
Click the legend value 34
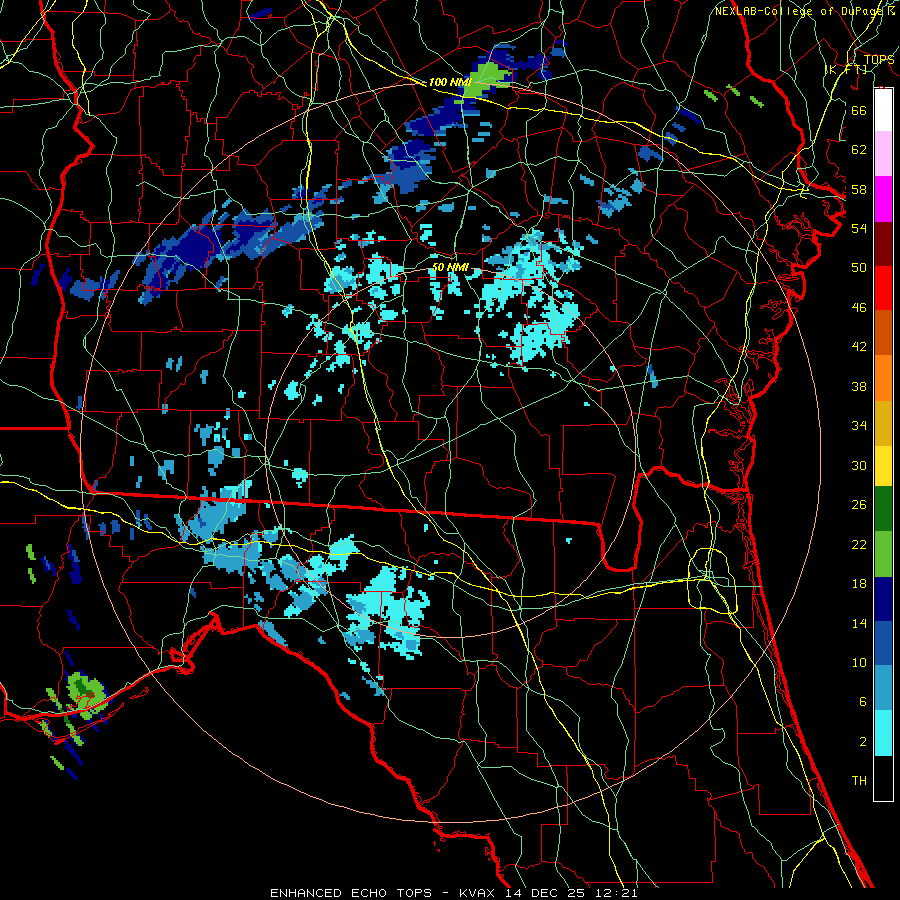pos(859,426)
